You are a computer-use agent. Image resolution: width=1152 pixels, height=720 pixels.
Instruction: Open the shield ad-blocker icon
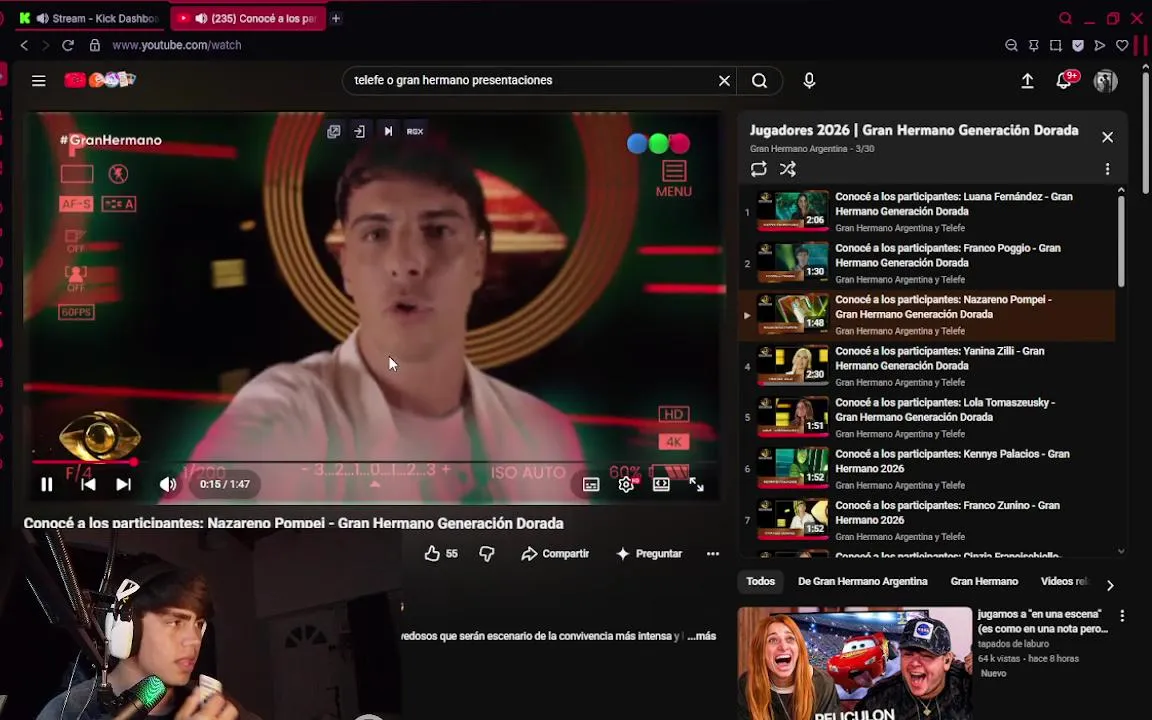tap(1078, 46)
